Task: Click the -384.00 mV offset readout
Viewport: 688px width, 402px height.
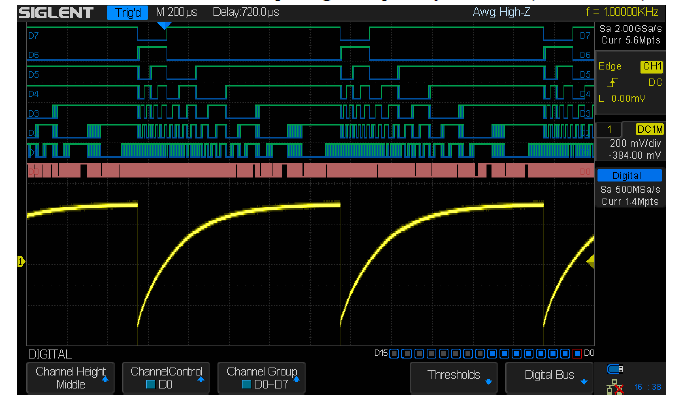Action: coord(635,155)
